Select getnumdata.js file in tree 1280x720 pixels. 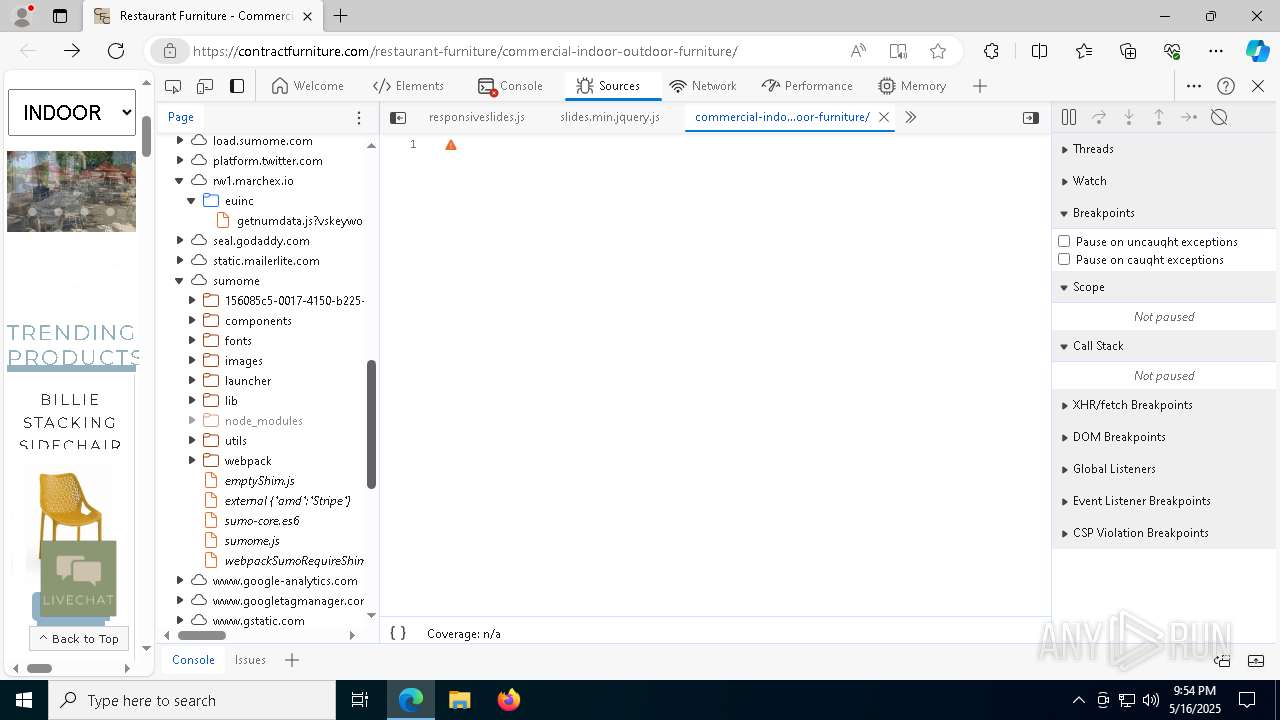click(299, 221)
